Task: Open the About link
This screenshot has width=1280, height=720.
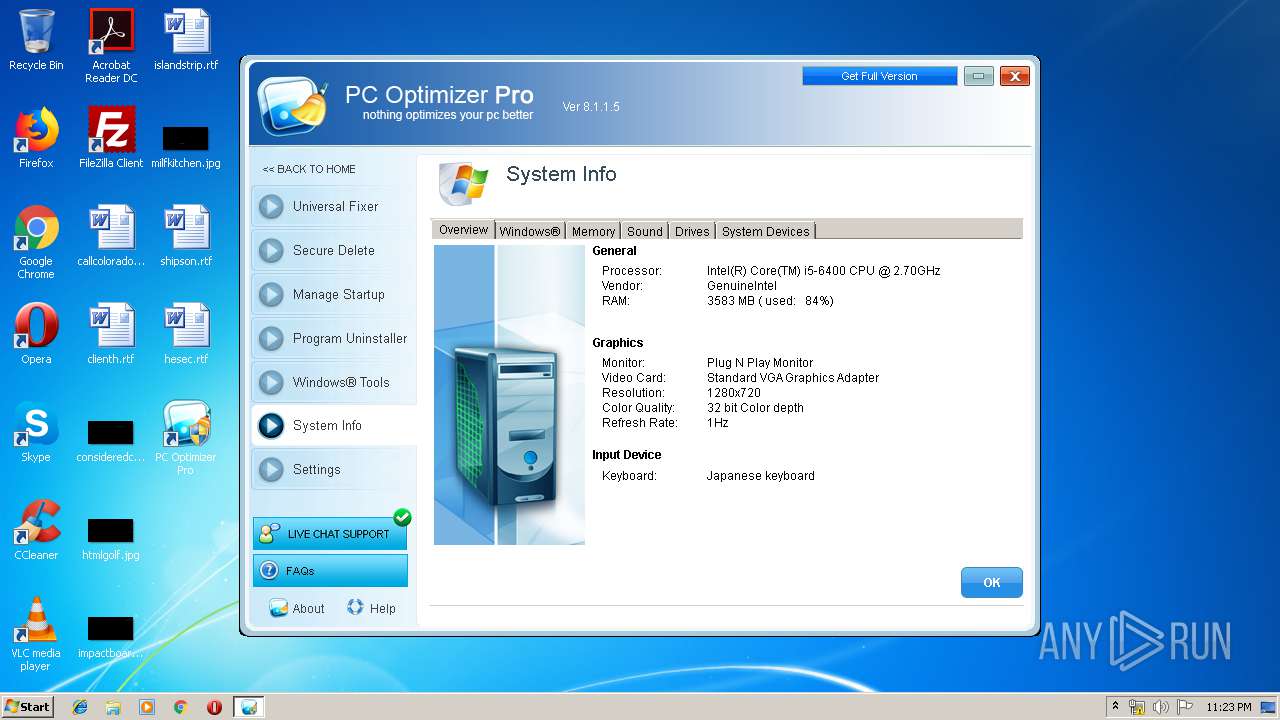Action: pyautogui.click(x=297, y=608)
